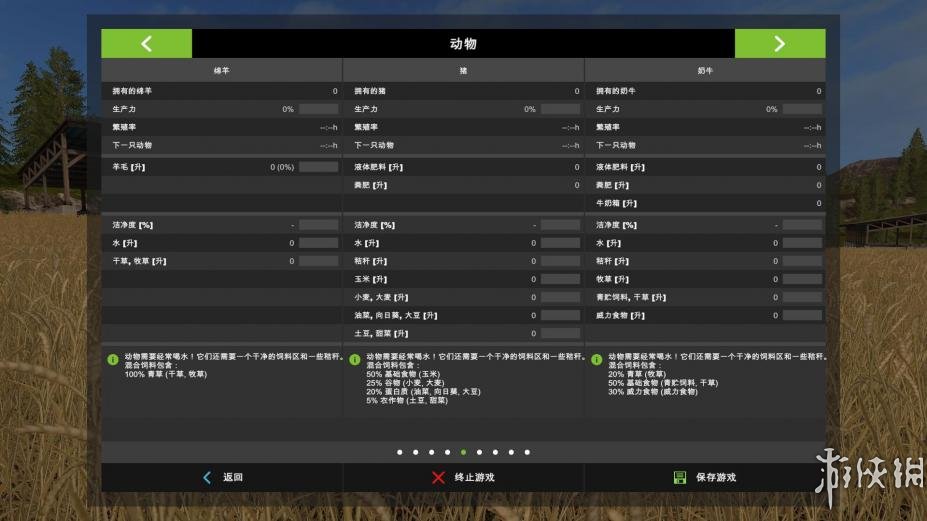Select the eighth page indicator dot
The width and height of the screenshot is (927, 521).
[511, 452]
